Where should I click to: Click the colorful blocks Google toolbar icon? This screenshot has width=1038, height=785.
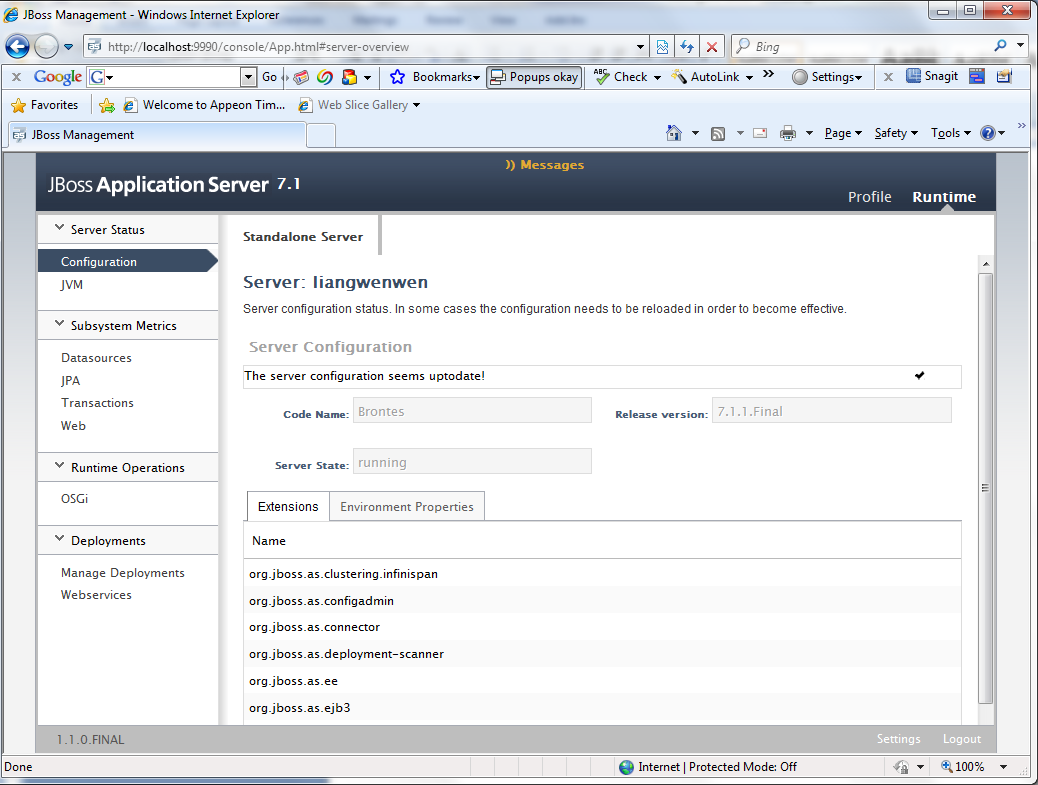349,77
